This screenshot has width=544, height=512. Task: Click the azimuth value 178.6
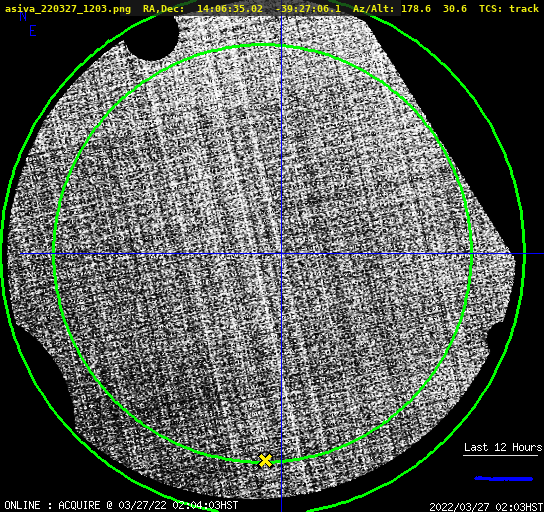point(416,8)
